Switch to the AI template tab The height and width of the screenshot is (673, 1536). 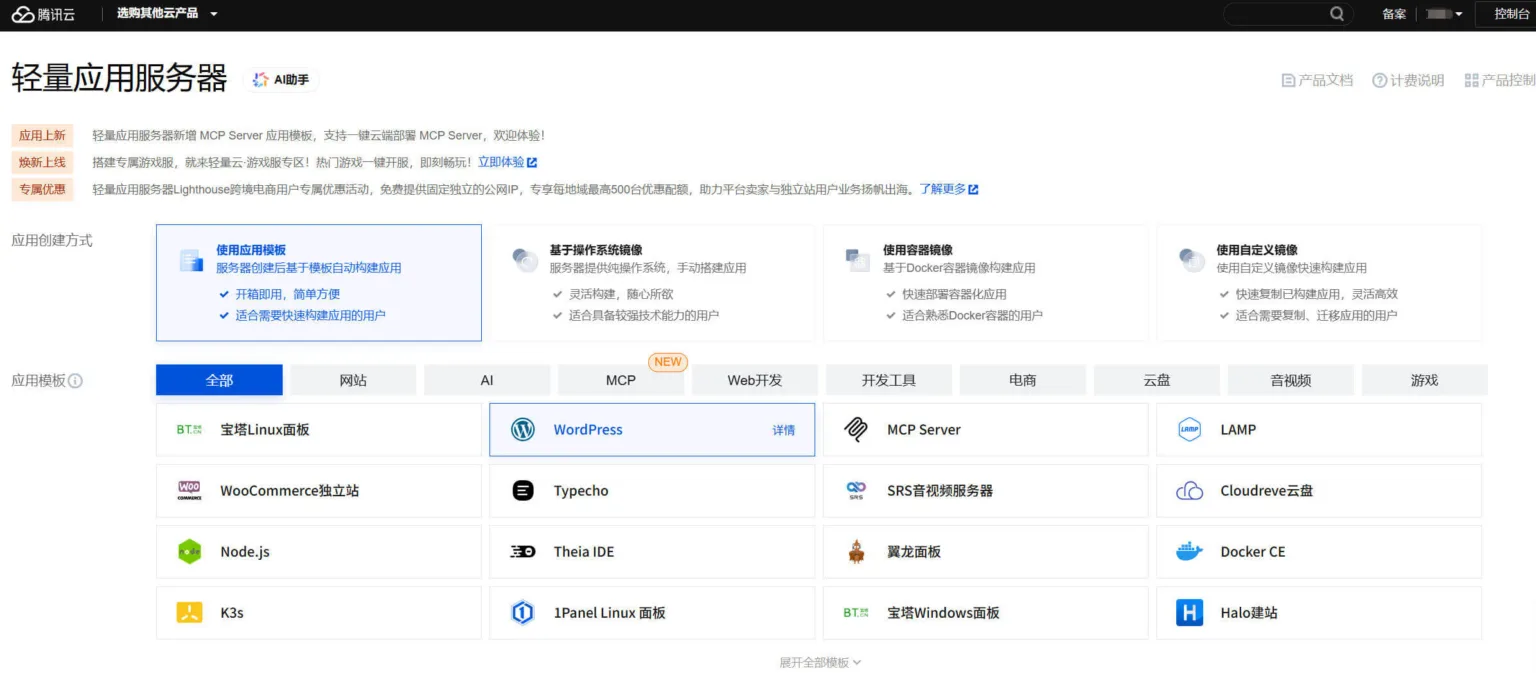[x=487, y=380]
